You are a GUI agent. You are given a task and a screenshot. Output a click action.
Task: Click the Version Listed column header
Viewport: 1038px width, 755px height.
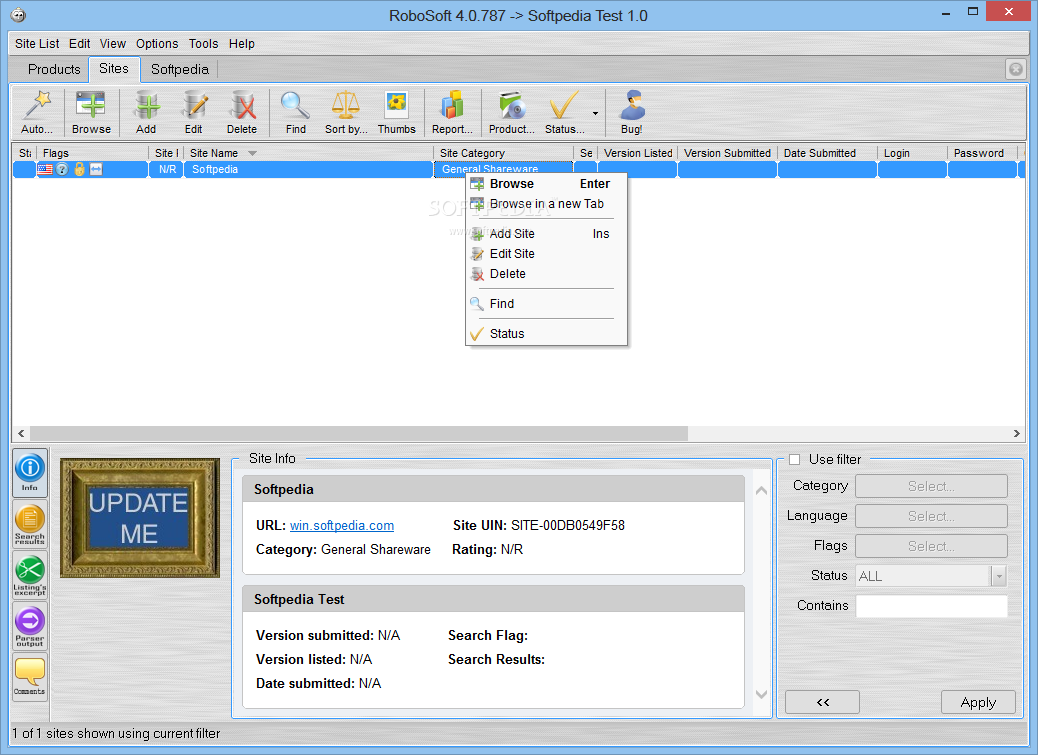(637, 154)
